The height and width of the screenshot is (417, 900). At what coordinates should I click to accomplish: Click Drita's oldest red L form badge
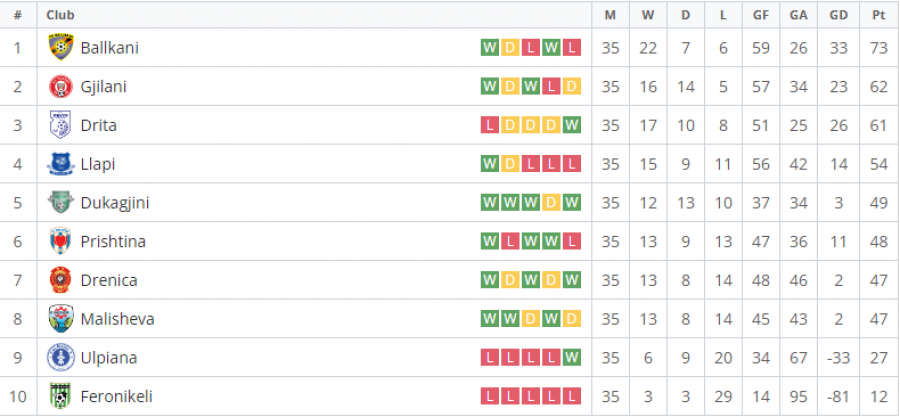click(x=490, y=125)
